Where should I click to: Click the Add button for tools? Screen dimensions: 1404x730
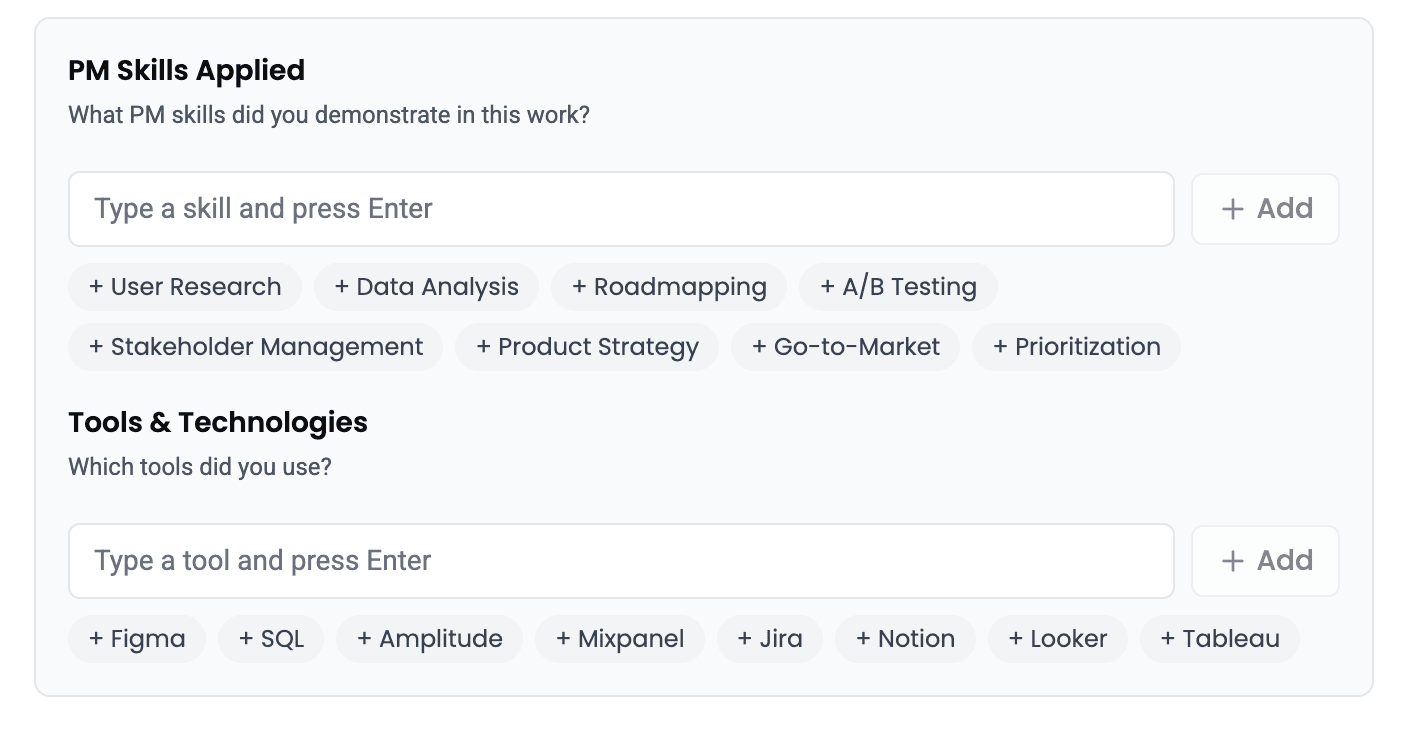click(x=1265, y=561)
